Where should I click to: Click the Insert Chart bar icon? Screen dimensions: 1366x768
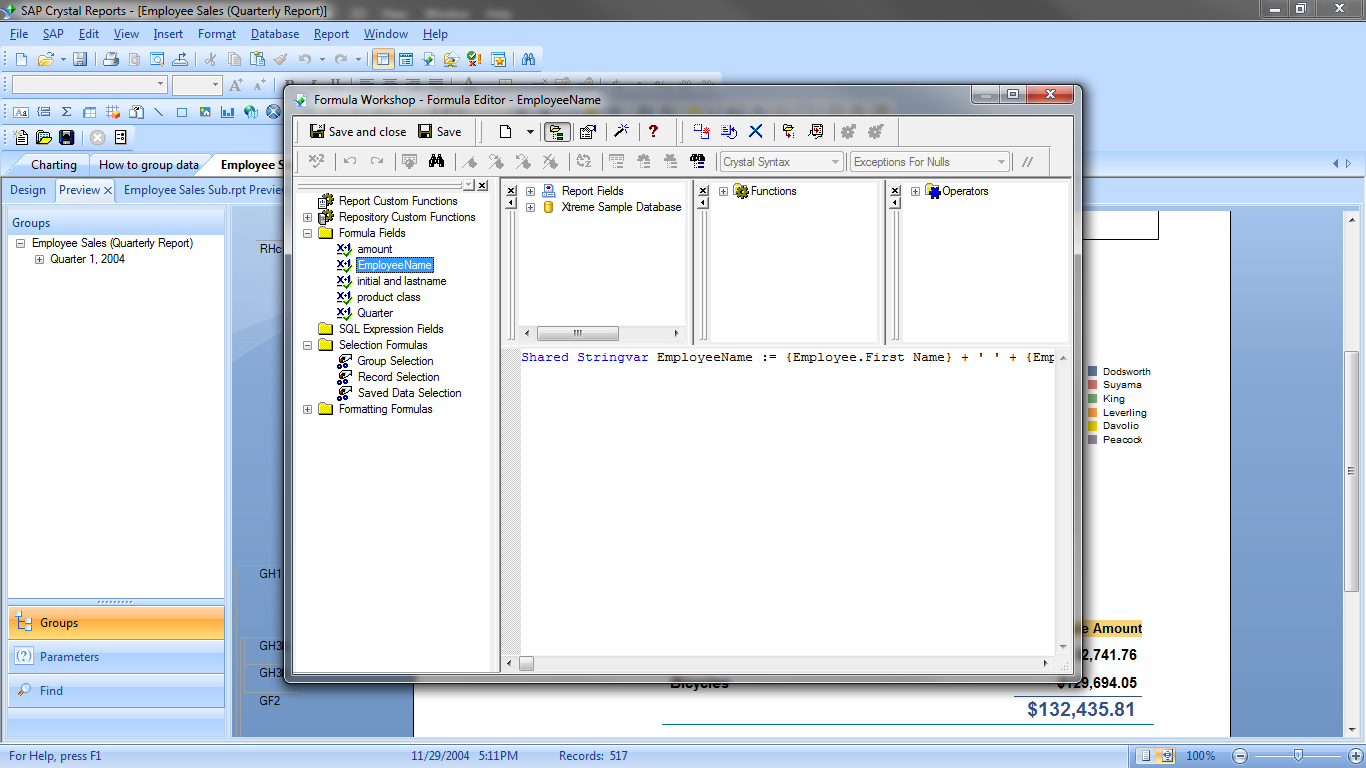[228, 112]
